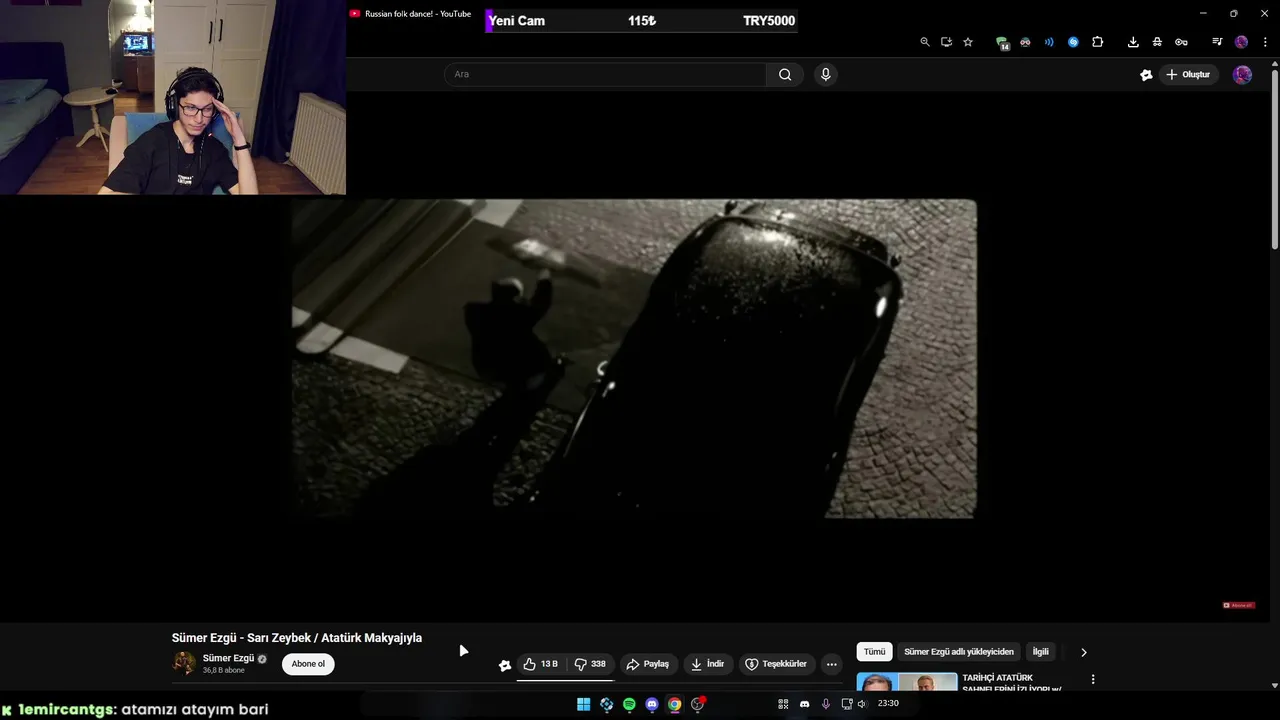The image size is (1280, 720).
Task: Open Discord from the taskbar
Action: (652, 704)
